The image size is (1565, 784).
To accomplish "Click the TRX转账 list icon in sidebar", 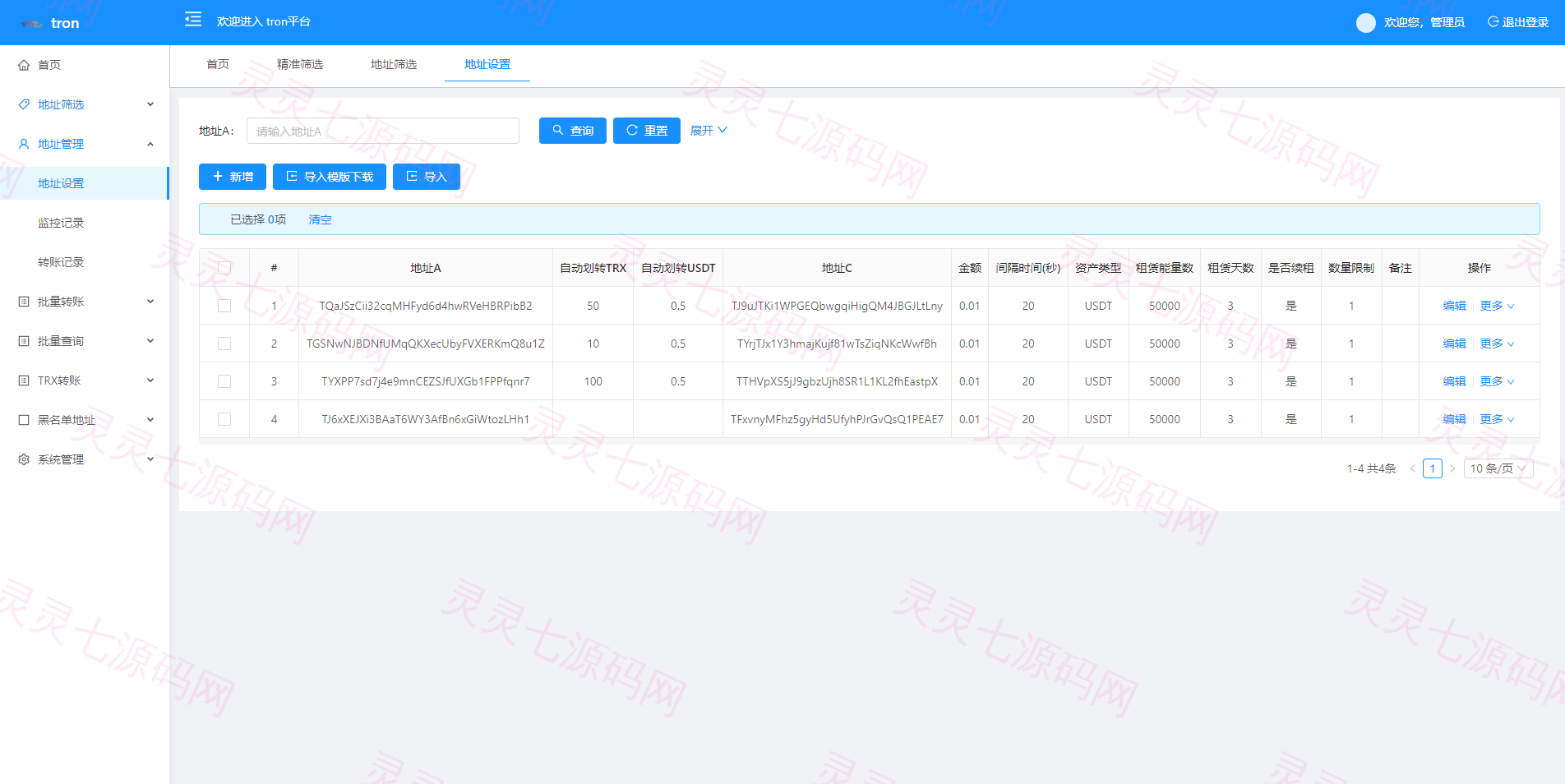I will click(24, 380).
